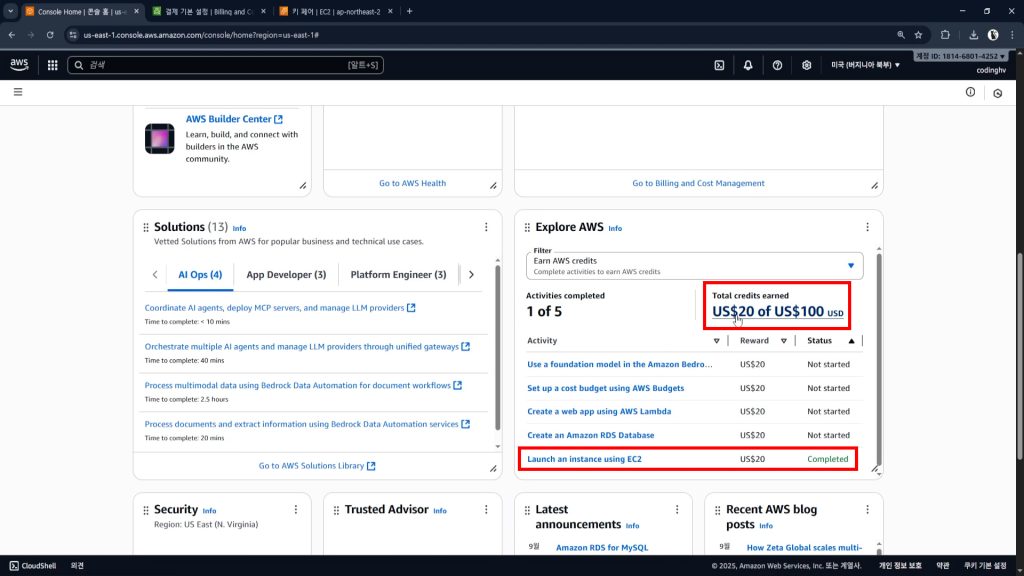Open Latest announcements widget three-dot menu

(677, 509)
